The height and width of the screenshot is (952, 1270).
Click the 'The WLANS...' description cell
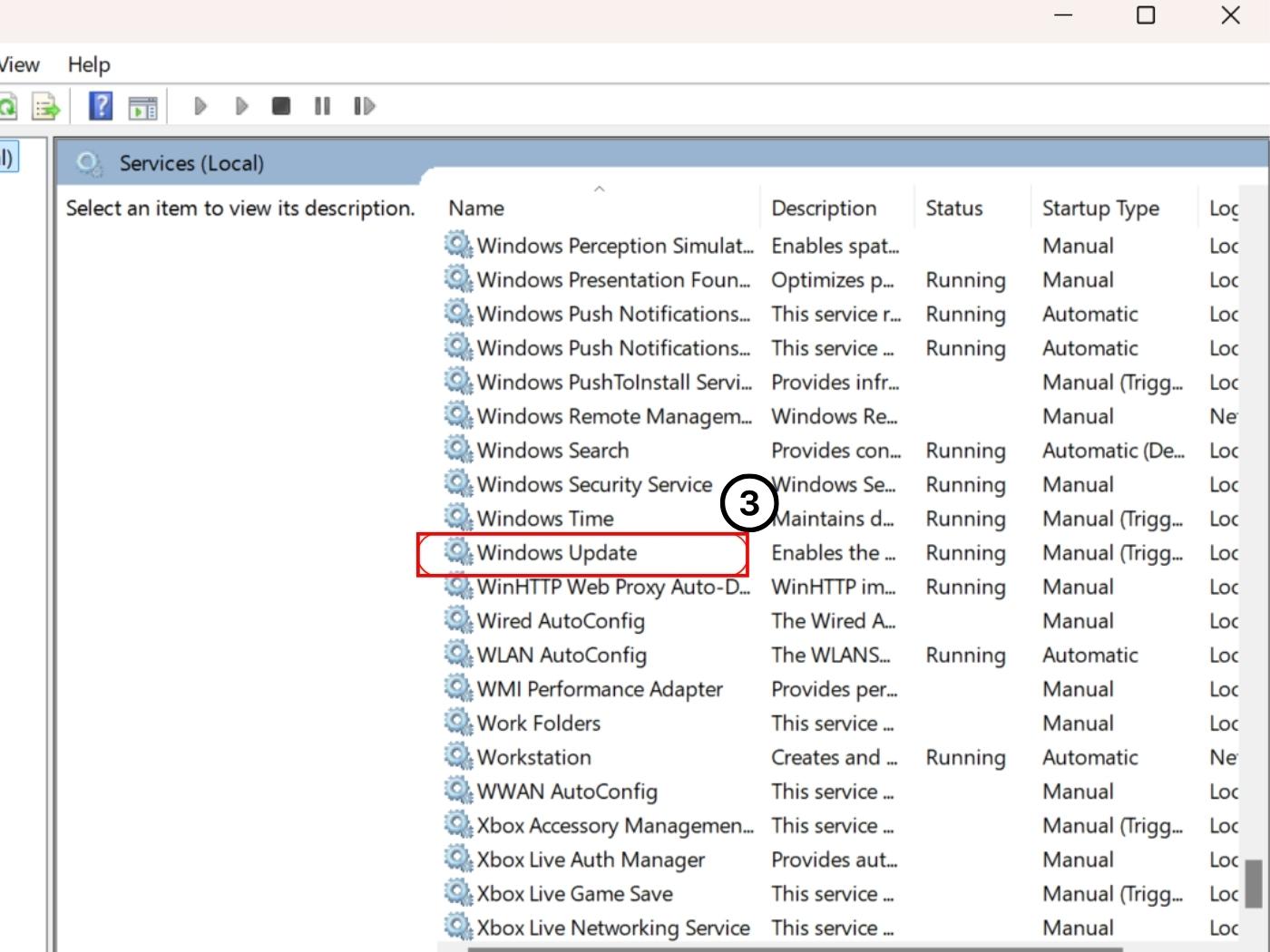[830, 655]
